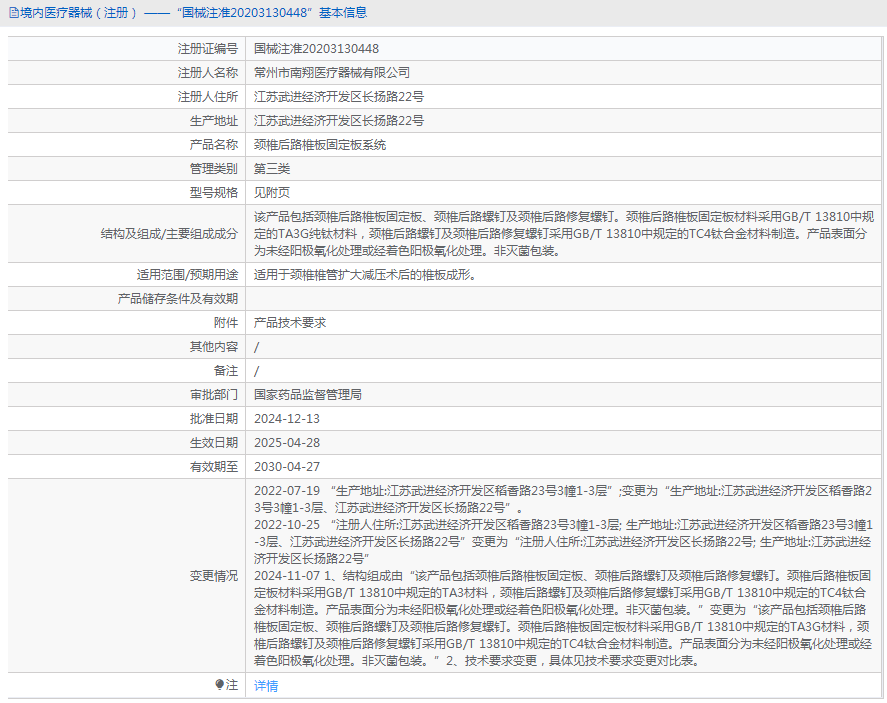Click effective date 2025-04-28
The image size is (887, 703).
pyautogui.click(x=287, y=443)
